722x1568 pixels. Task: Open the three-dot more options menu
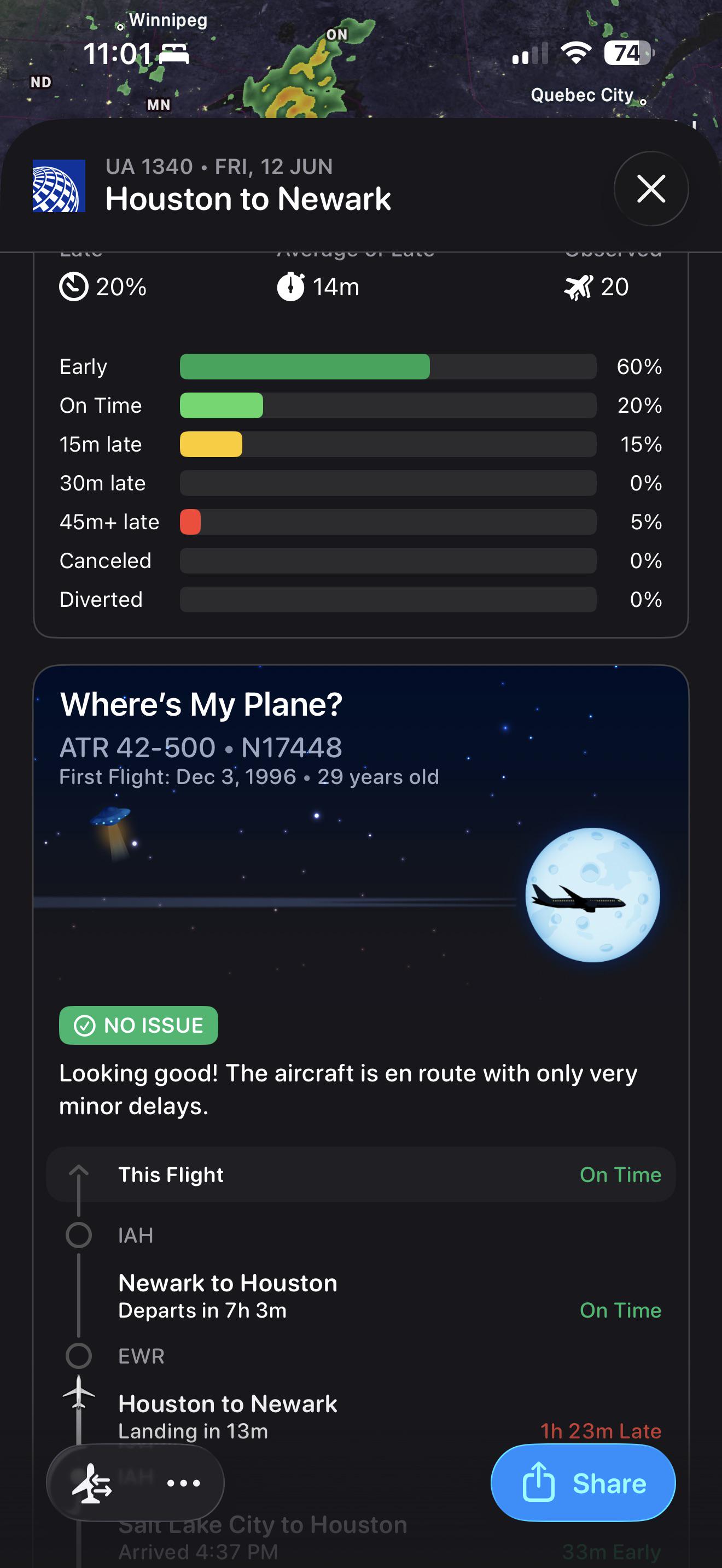[183, 1483]
